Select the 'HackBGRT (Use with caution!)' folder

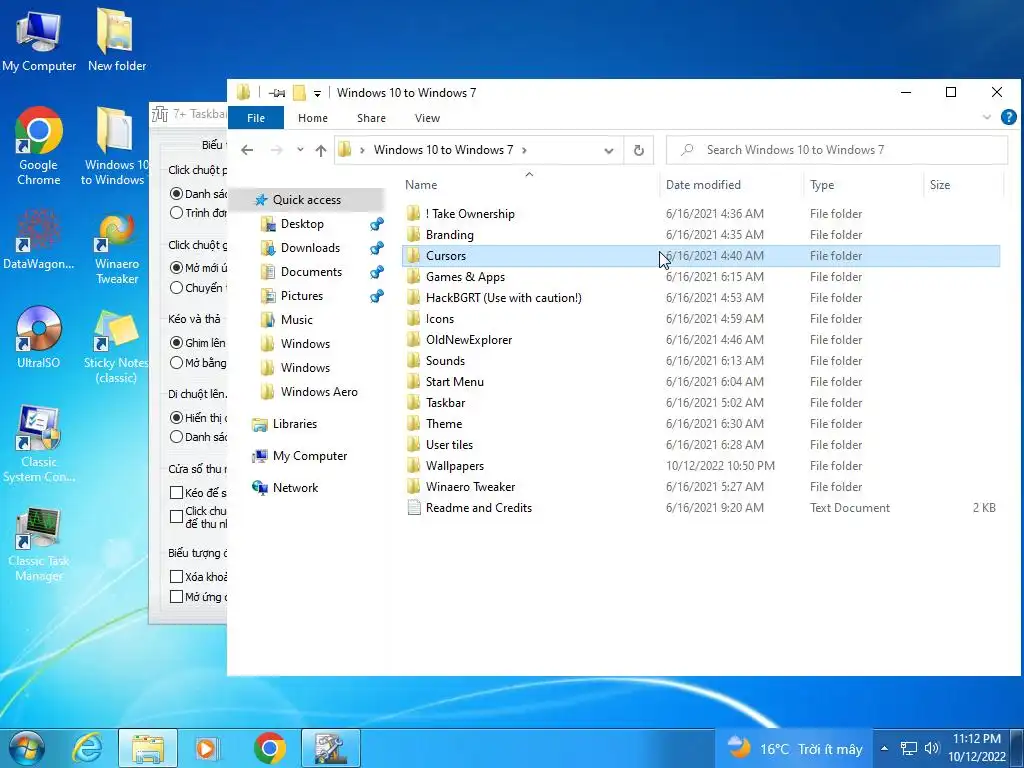pos(701,298)
